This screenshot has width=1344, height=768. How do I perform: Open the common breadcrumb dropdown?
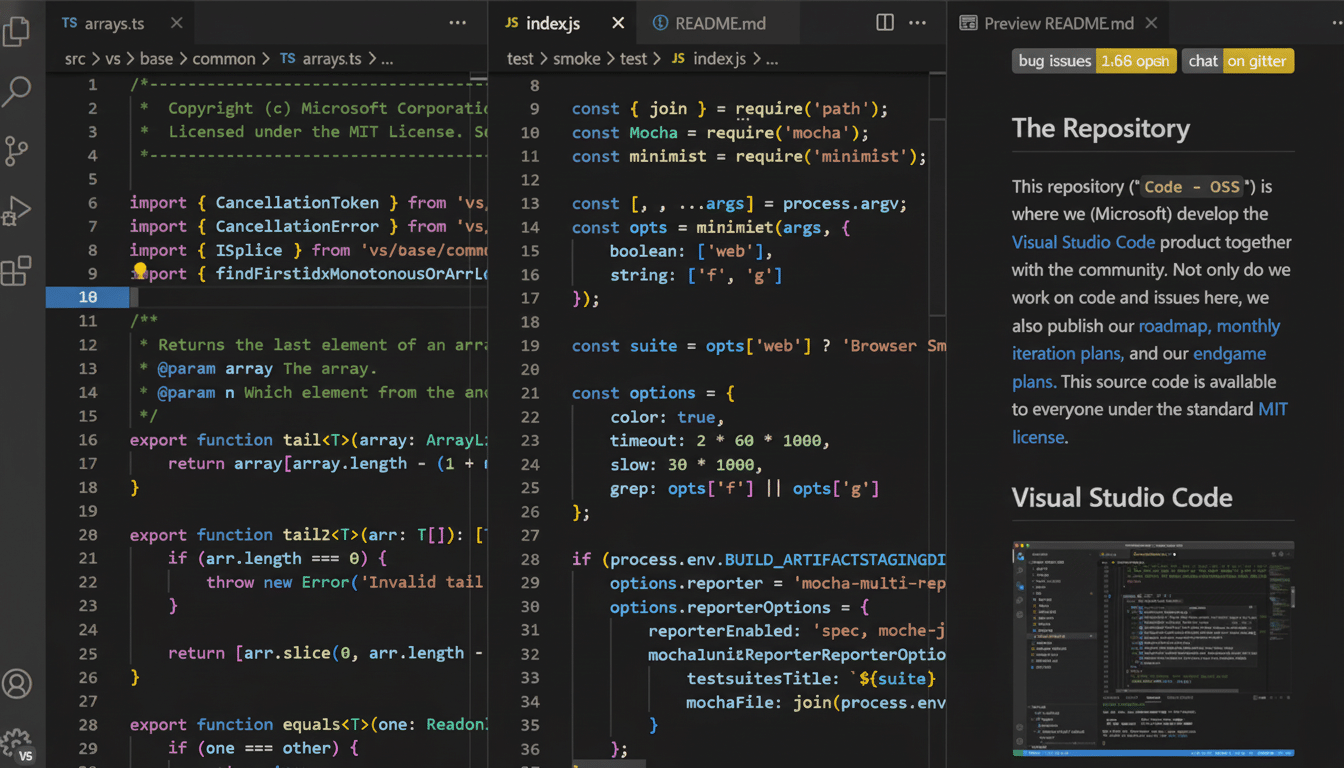(224, 59)
